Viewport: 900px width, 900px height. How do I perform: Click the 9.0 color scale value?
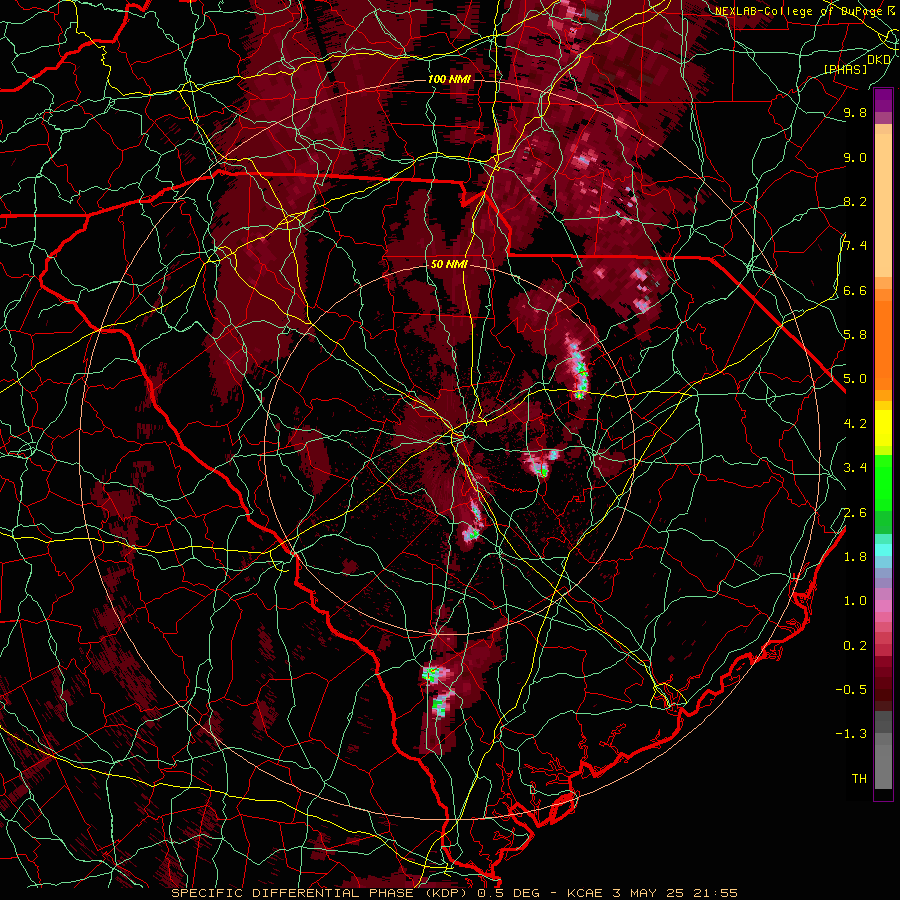coord(855,157)
